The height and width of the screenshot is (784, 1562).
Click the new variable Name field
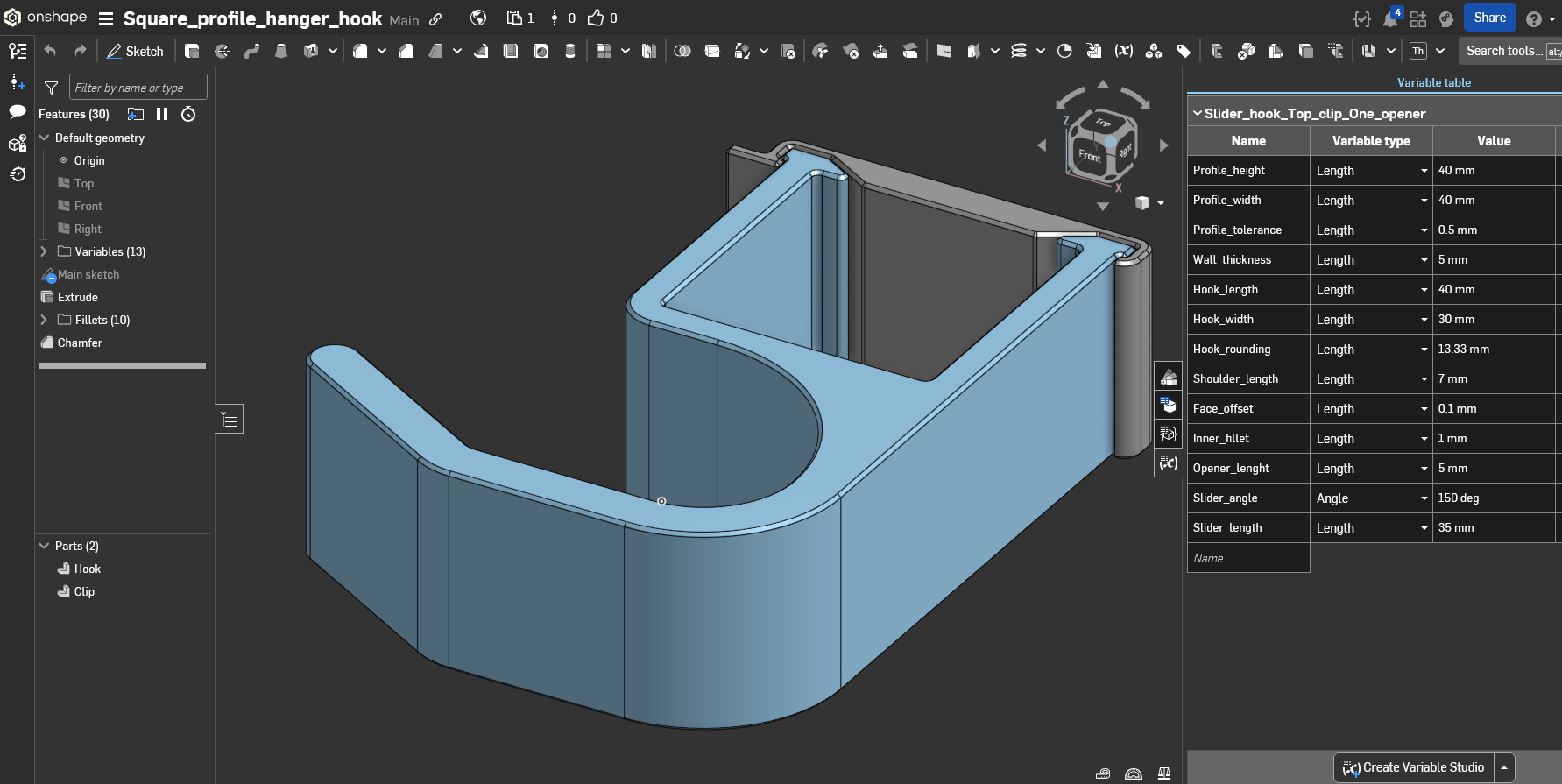[x=1248, y=558]
